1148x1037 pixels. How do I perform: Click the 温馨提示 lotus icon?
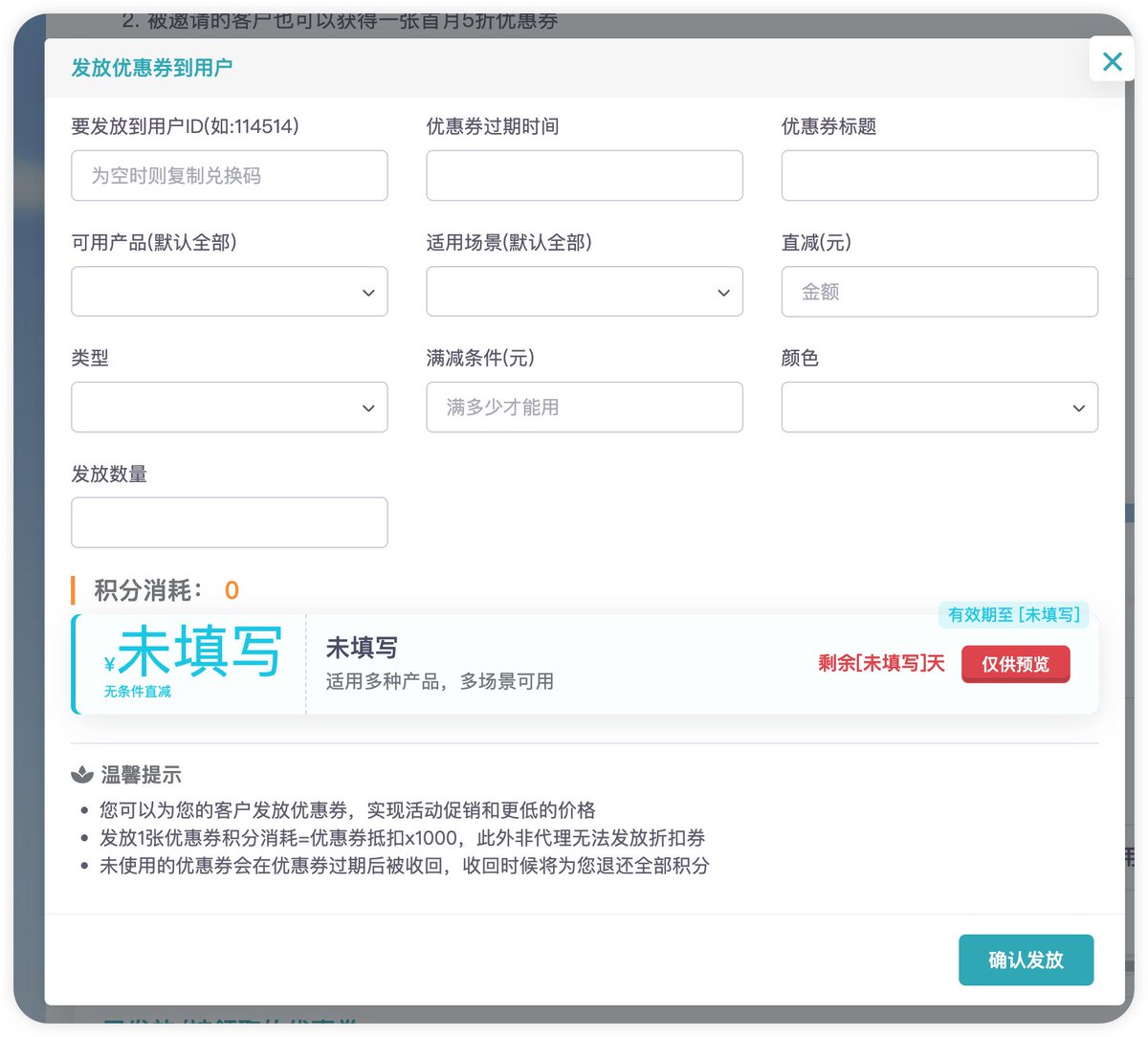[x=82, y=775]
